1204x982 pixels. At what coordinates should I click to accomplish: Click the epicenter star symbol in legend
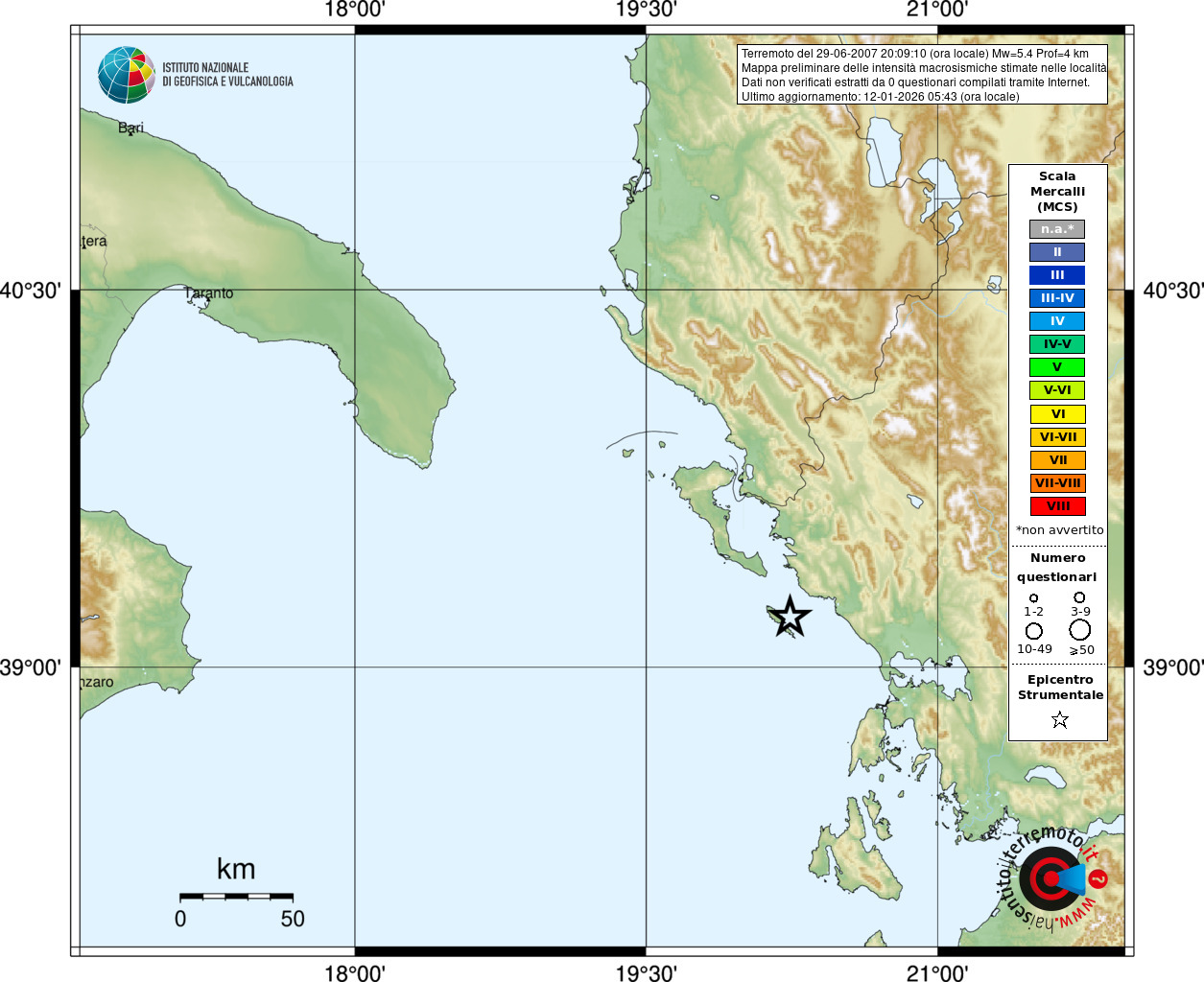(x=1059, y=719)
